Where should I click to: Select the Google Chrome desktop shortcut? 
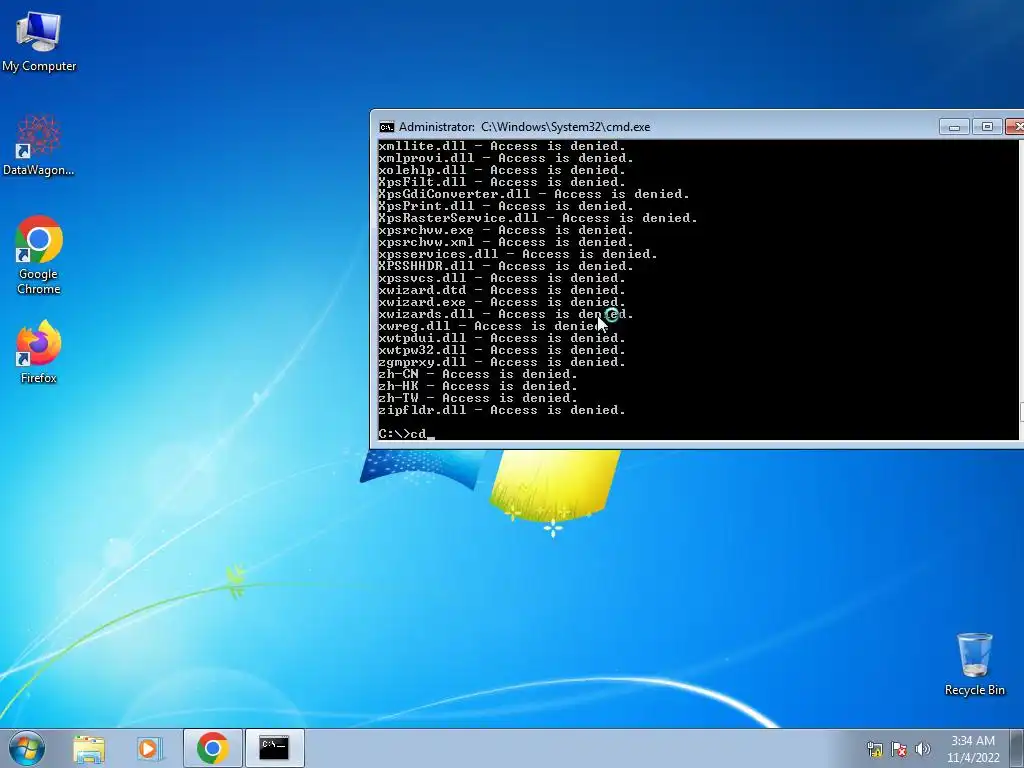tap(39, 255)
